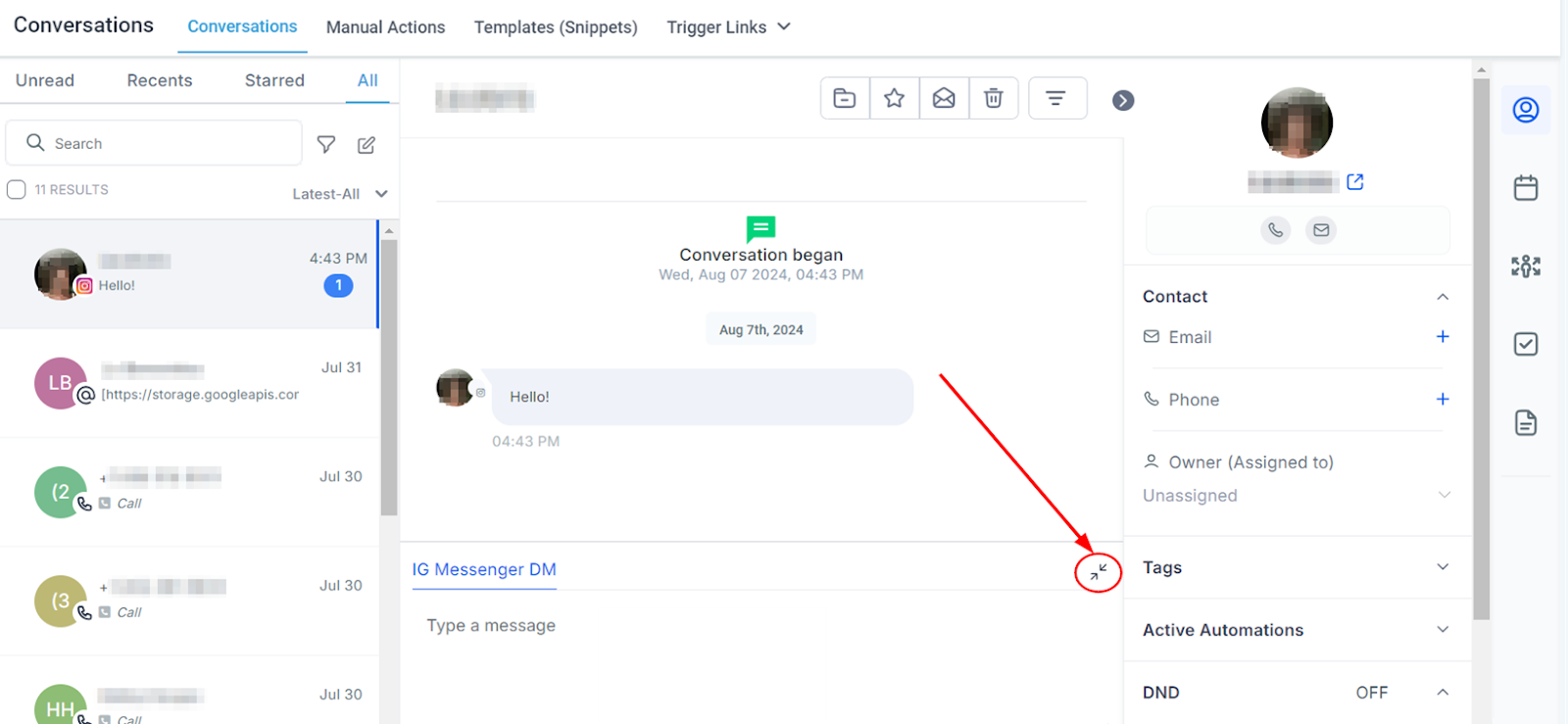Screen dimensions: 1568x724
Task: Collapse the DND section chevron
Action: [x=1443, y=693]
